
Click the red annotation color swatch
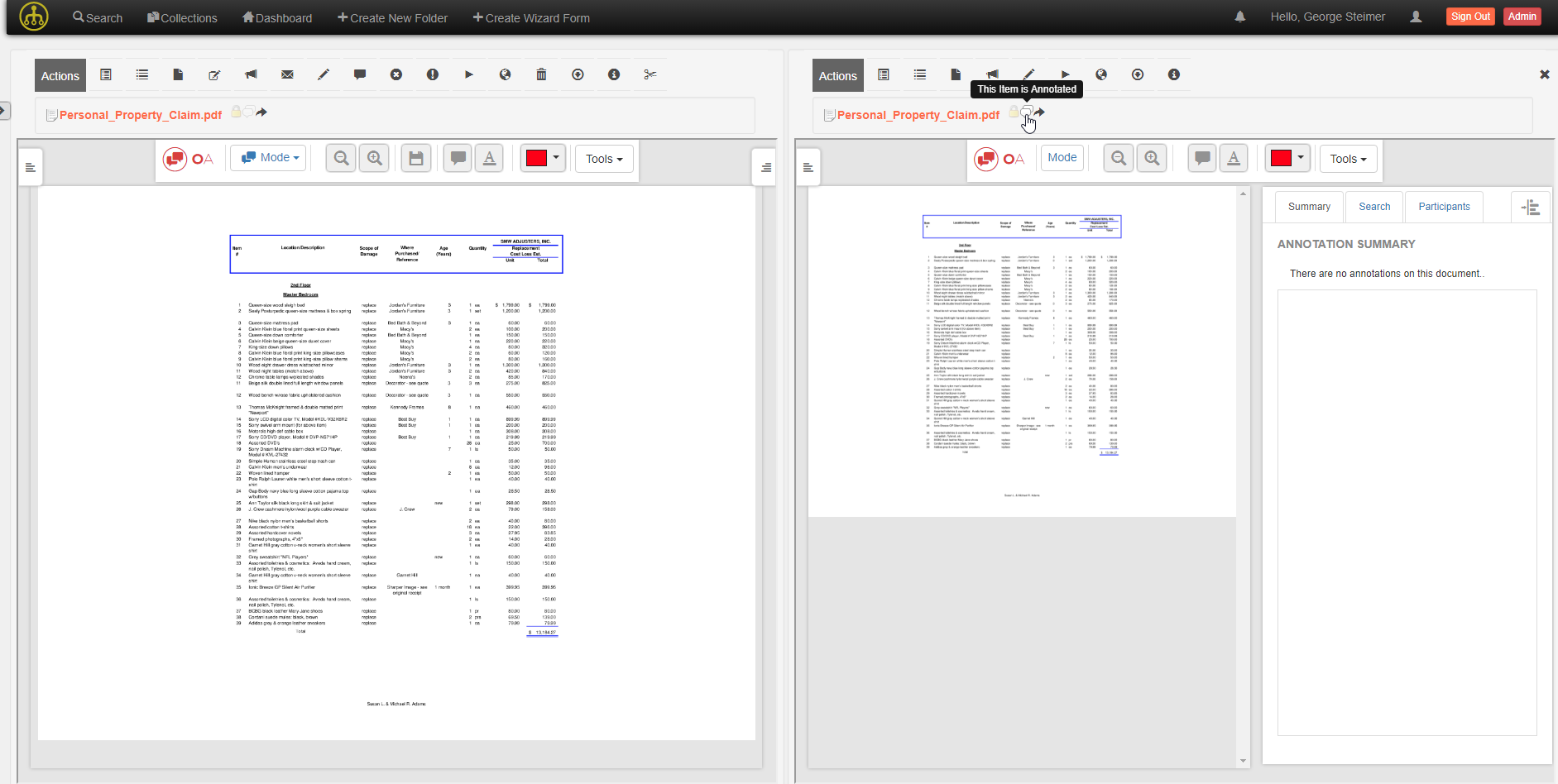click(x=537, y=157)
